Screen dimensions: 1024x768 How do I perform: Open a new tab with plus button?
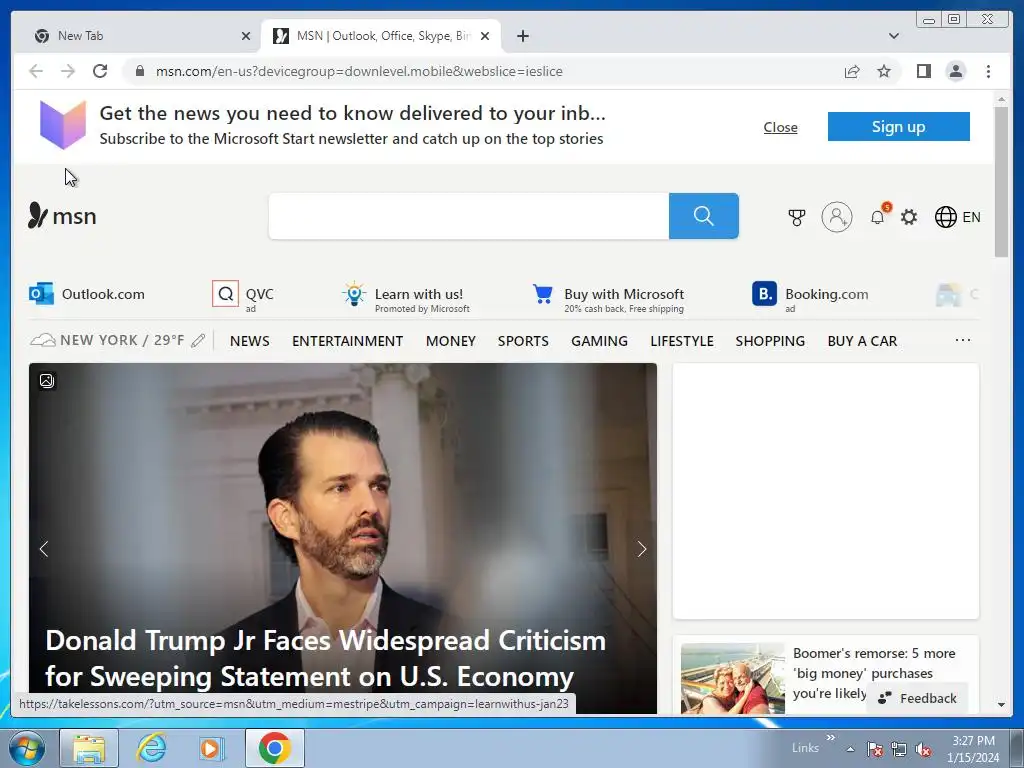[522, 36]
